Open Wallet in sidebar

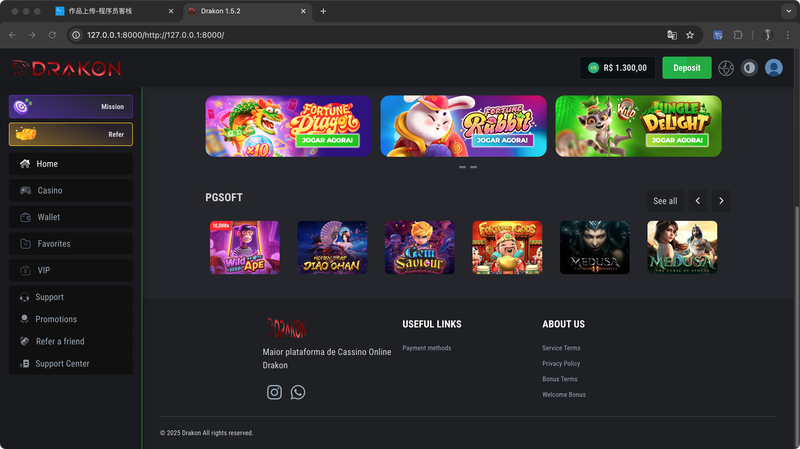[71, 217]
